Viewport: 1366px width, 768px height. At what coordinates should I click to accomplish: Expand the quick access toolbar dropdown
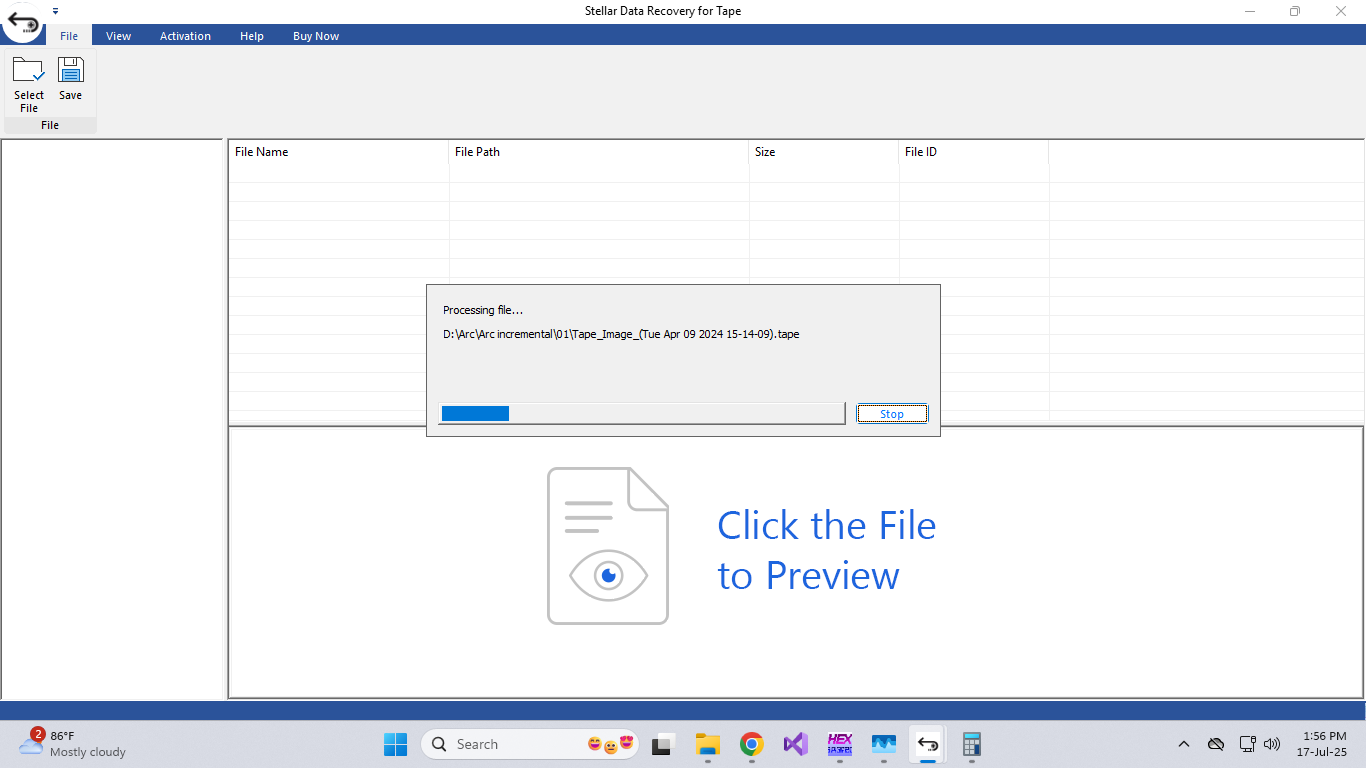pos(56,11)
